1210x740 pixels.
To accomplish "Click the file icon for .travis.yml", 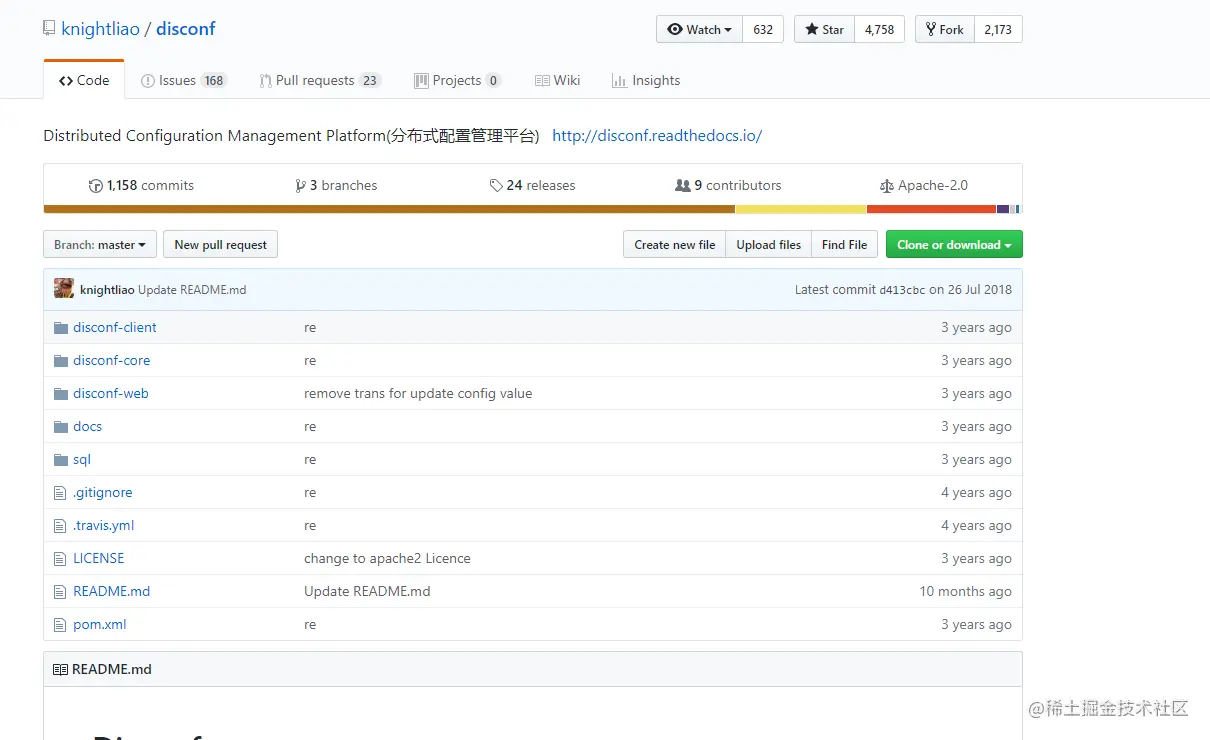I will [60, 525].
